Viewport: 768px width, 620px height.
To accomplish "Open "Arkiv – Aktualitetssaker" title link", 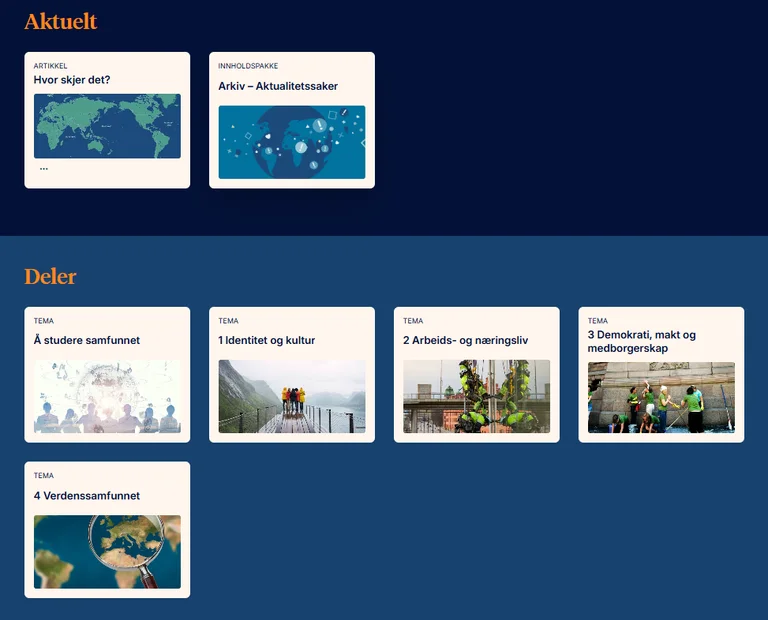I will (278, 86).
